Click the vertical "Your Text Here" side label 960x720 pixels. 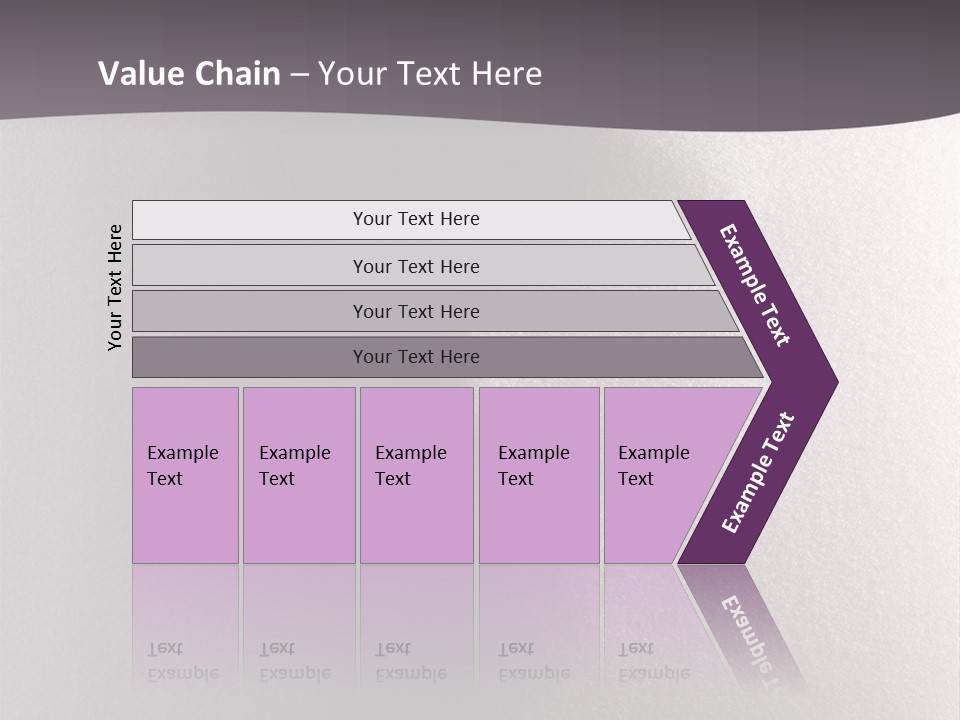(115, 288)
